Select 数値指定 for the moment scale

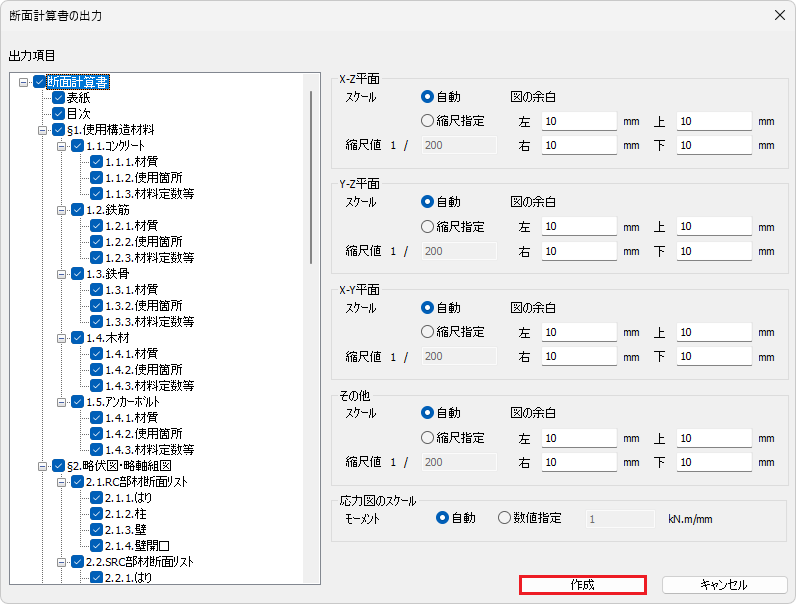504,518
